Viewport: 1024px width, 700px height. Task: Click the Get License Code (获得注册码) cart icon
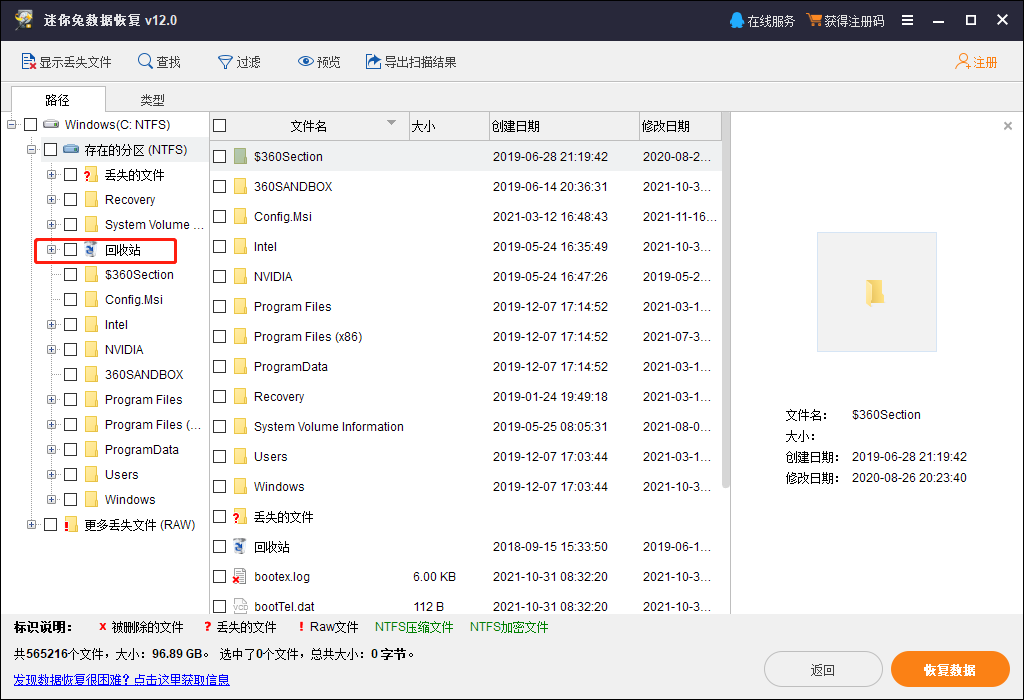tap(814, 20)
